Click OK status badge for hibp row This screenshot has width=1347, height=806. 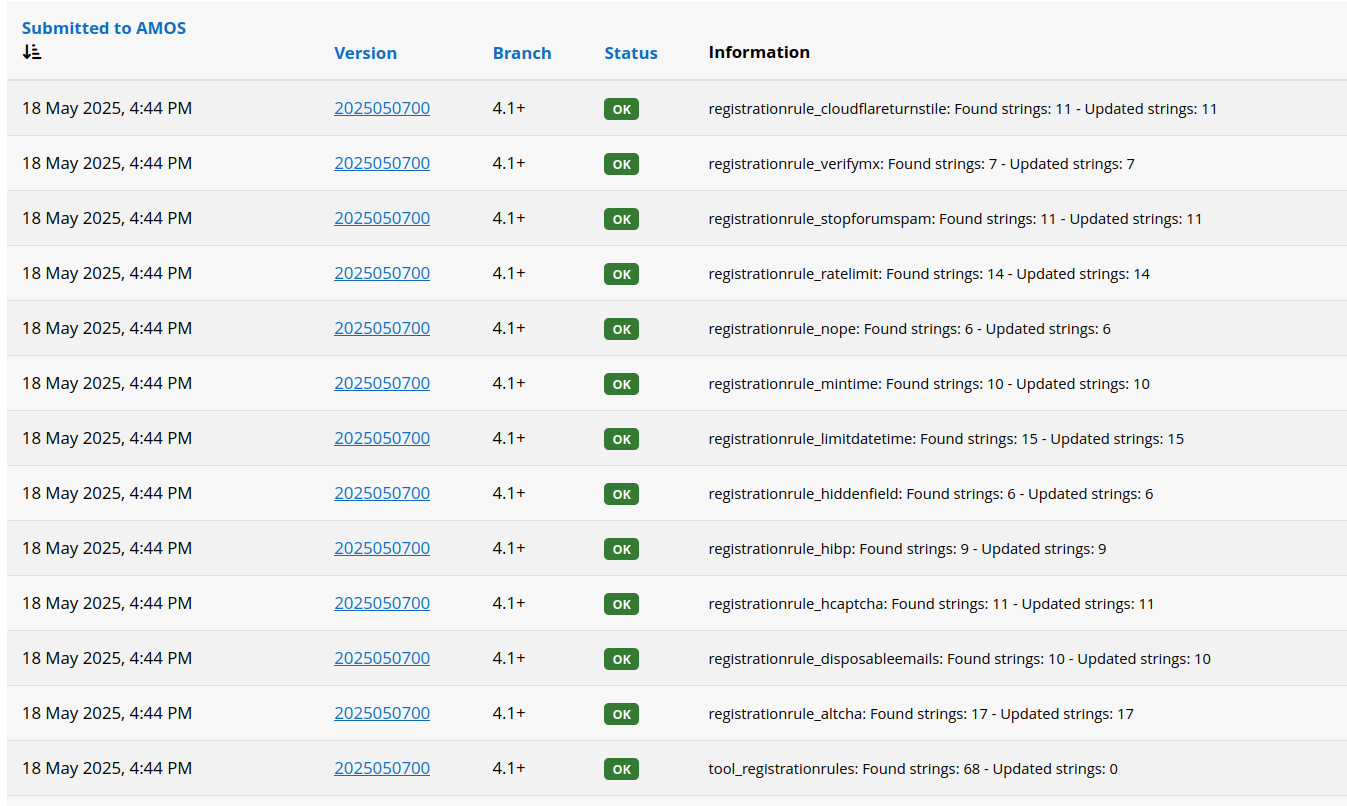(621, 549)
